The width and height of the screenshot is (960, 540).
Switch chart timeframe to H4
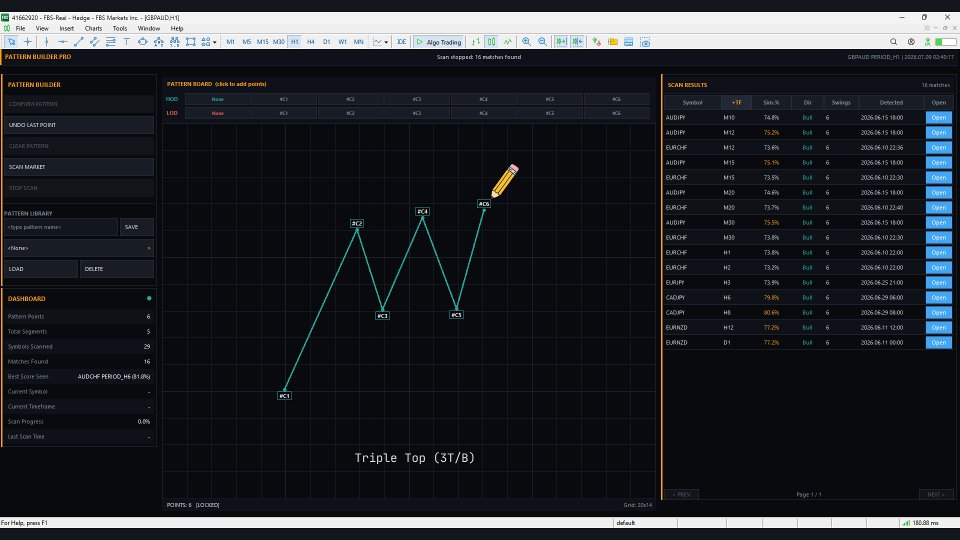[x=310, y=42]
